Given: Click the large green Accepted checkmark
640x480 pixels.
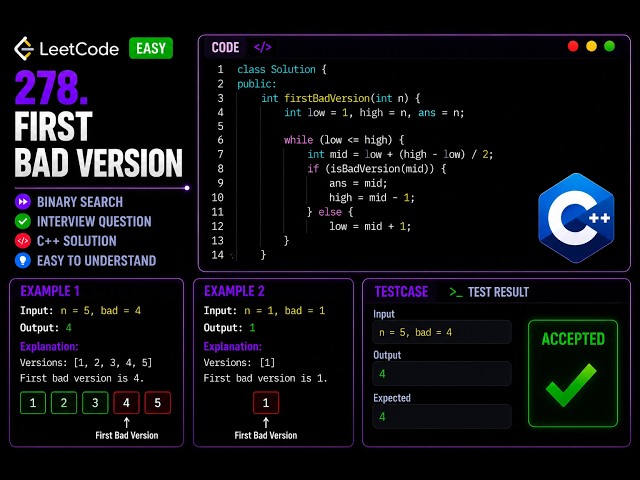Looking at the screenshot, I should (x=571, y=386).
